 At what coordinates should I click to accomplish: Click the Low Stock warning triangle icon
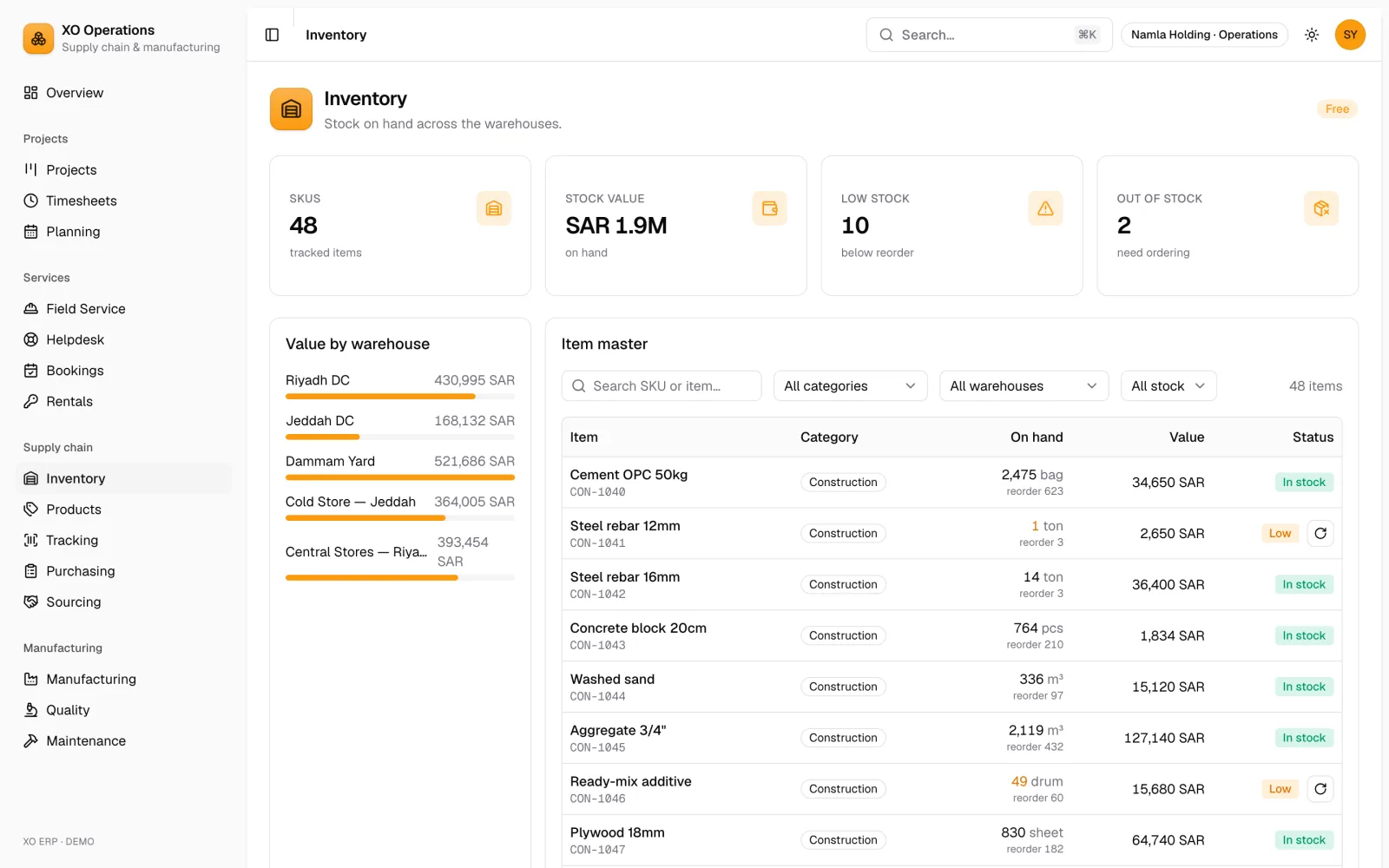1045,208
